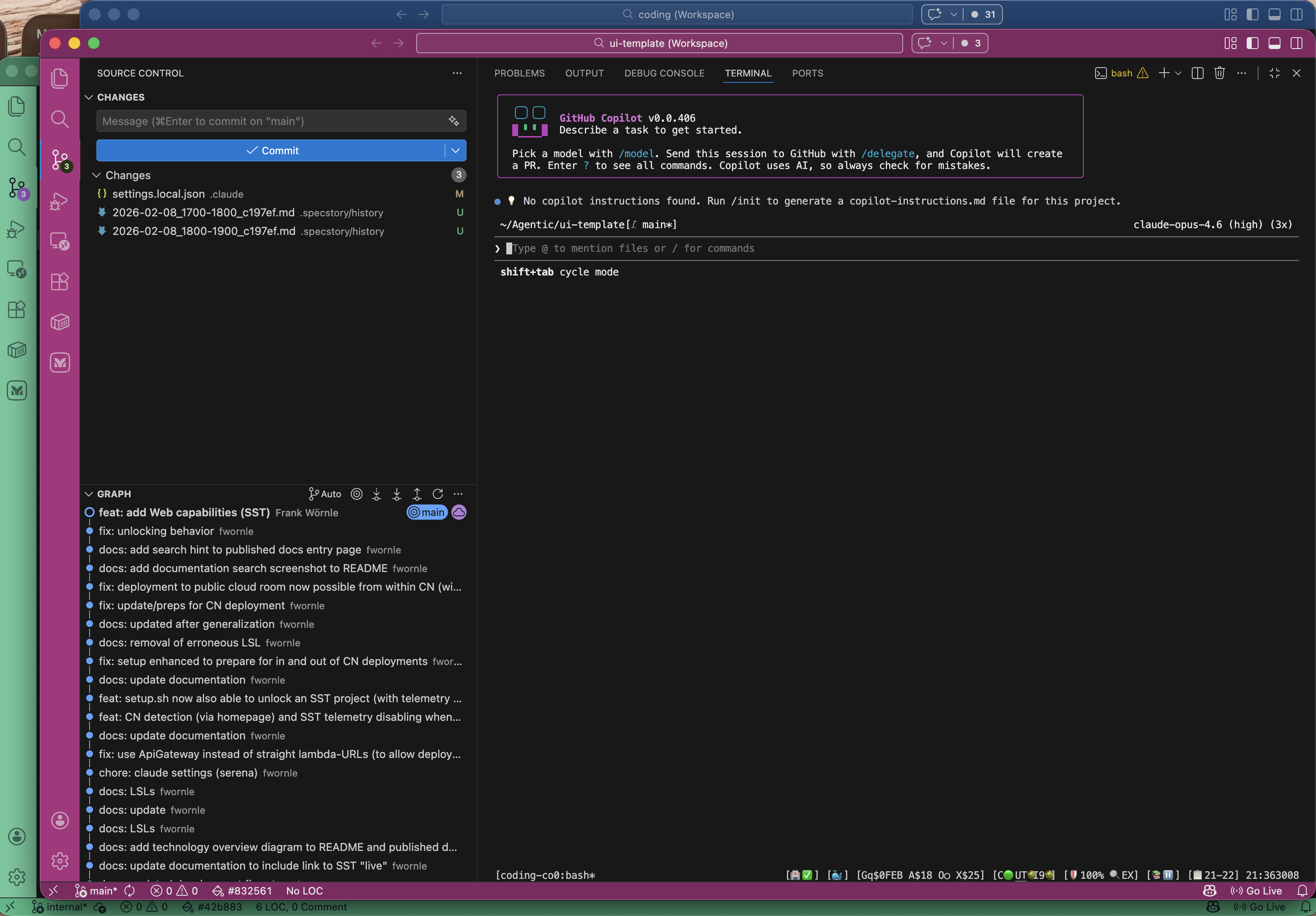Select the TERMINAL tab
Viewport: 1316px width, 916px height.
748,73
